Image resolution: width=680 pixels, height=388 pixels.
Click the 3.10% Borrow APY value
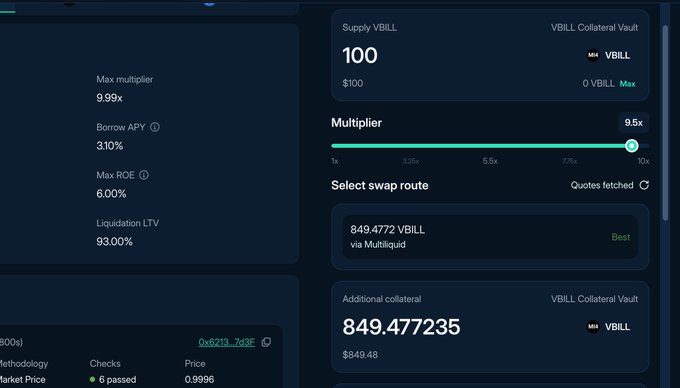[x=110, y=146]
